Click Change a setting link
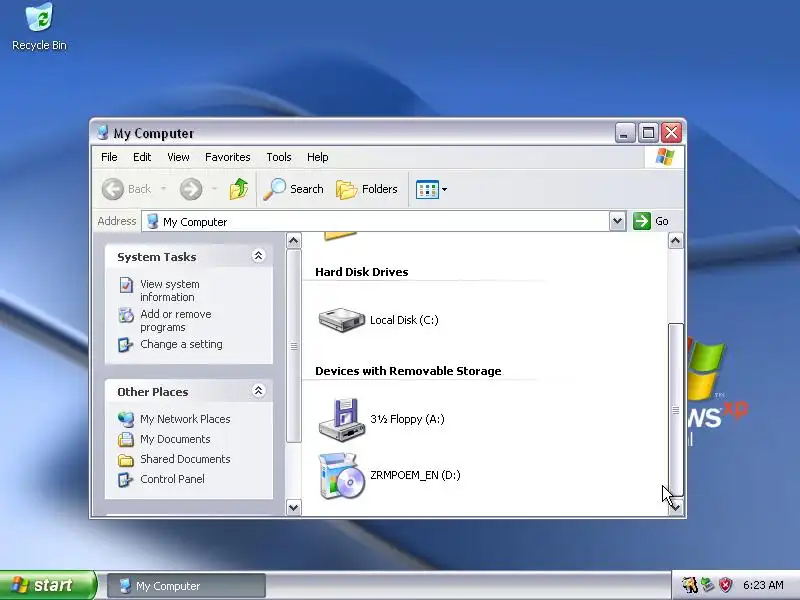The image size is (800, 600). pyautogui.click(x=181, y=344)
